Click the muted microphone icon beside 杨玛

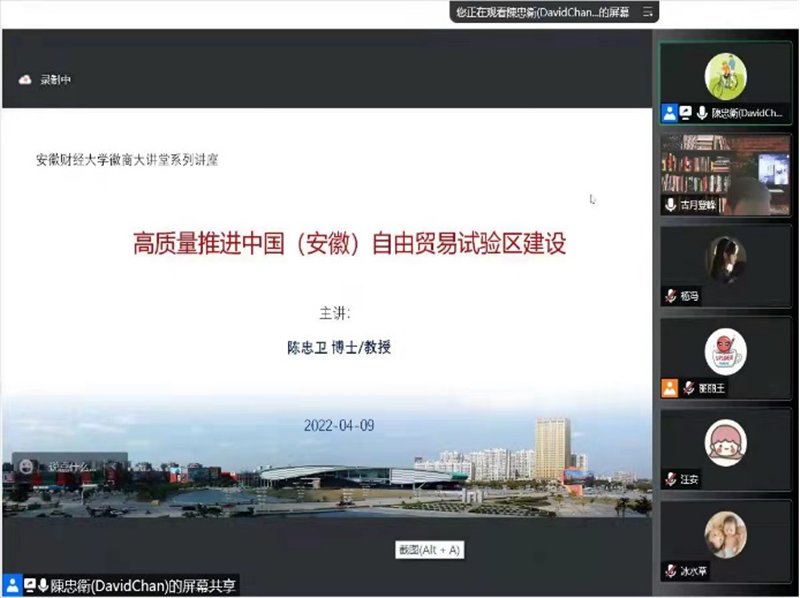[671, 296]
